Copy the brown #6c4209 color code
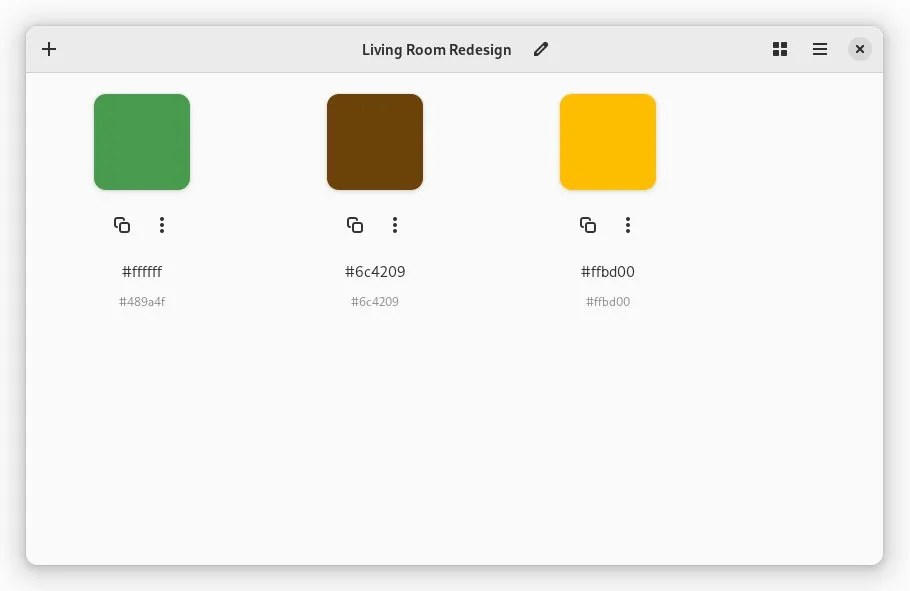This screenshot has width=910, height=591. point(355,225)
